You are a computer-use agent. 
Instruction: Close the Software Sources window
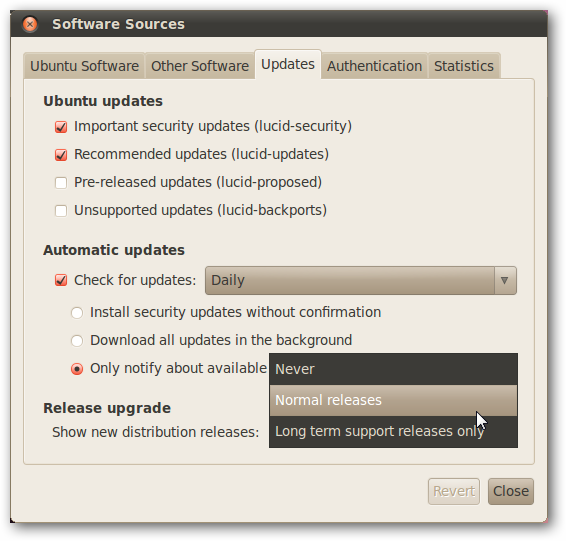[x=30, y=24]
